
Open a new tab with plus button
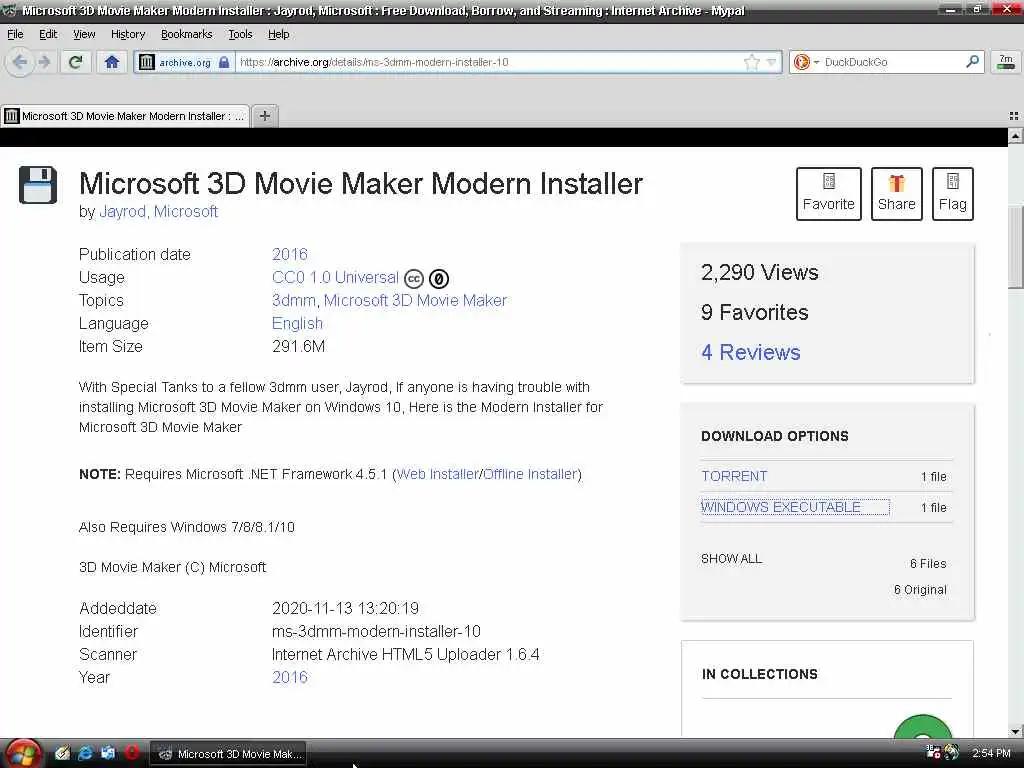point(264,116)
